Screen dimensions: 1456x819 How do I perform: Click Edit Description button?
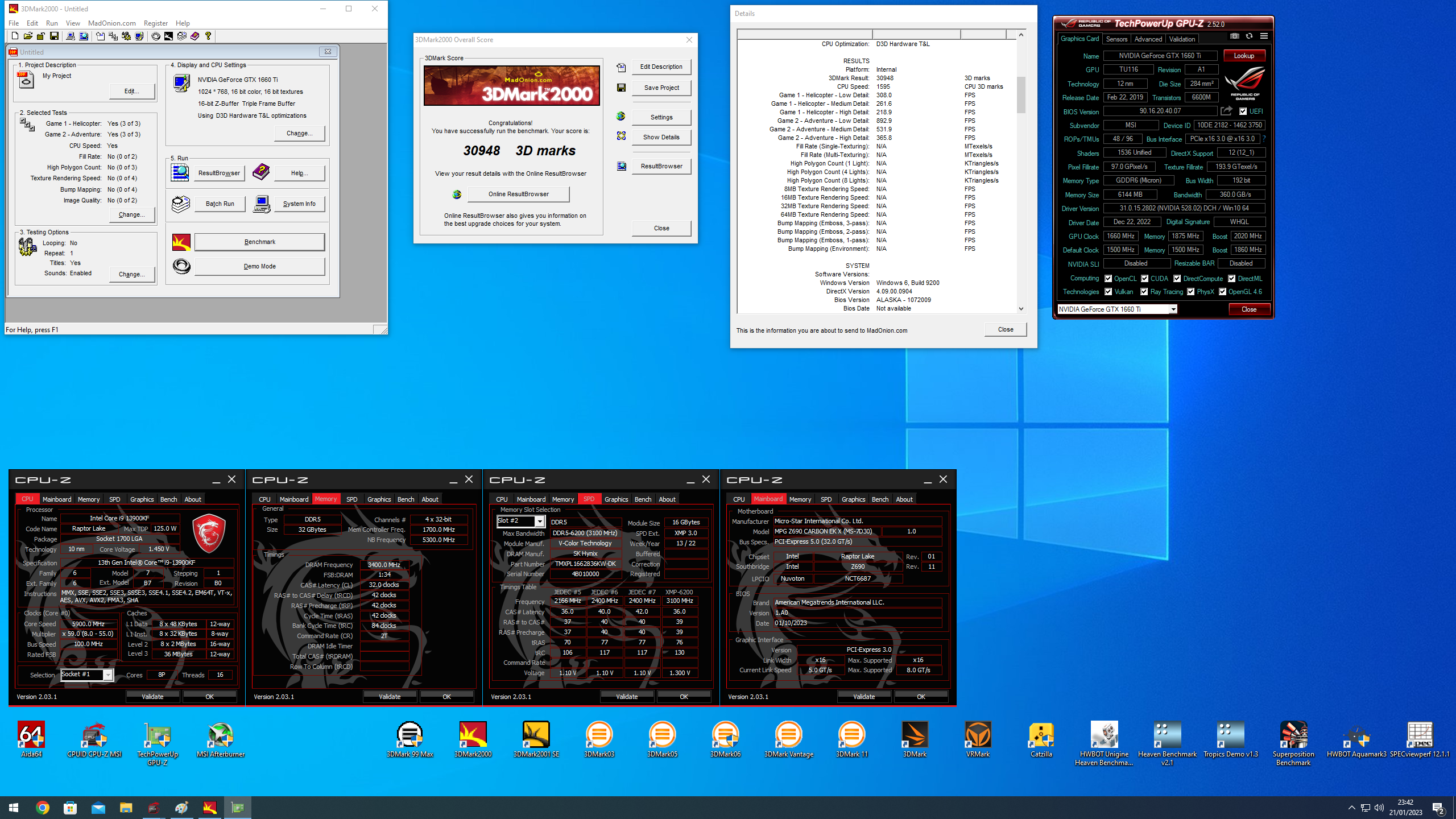click(x=661, y=67)
